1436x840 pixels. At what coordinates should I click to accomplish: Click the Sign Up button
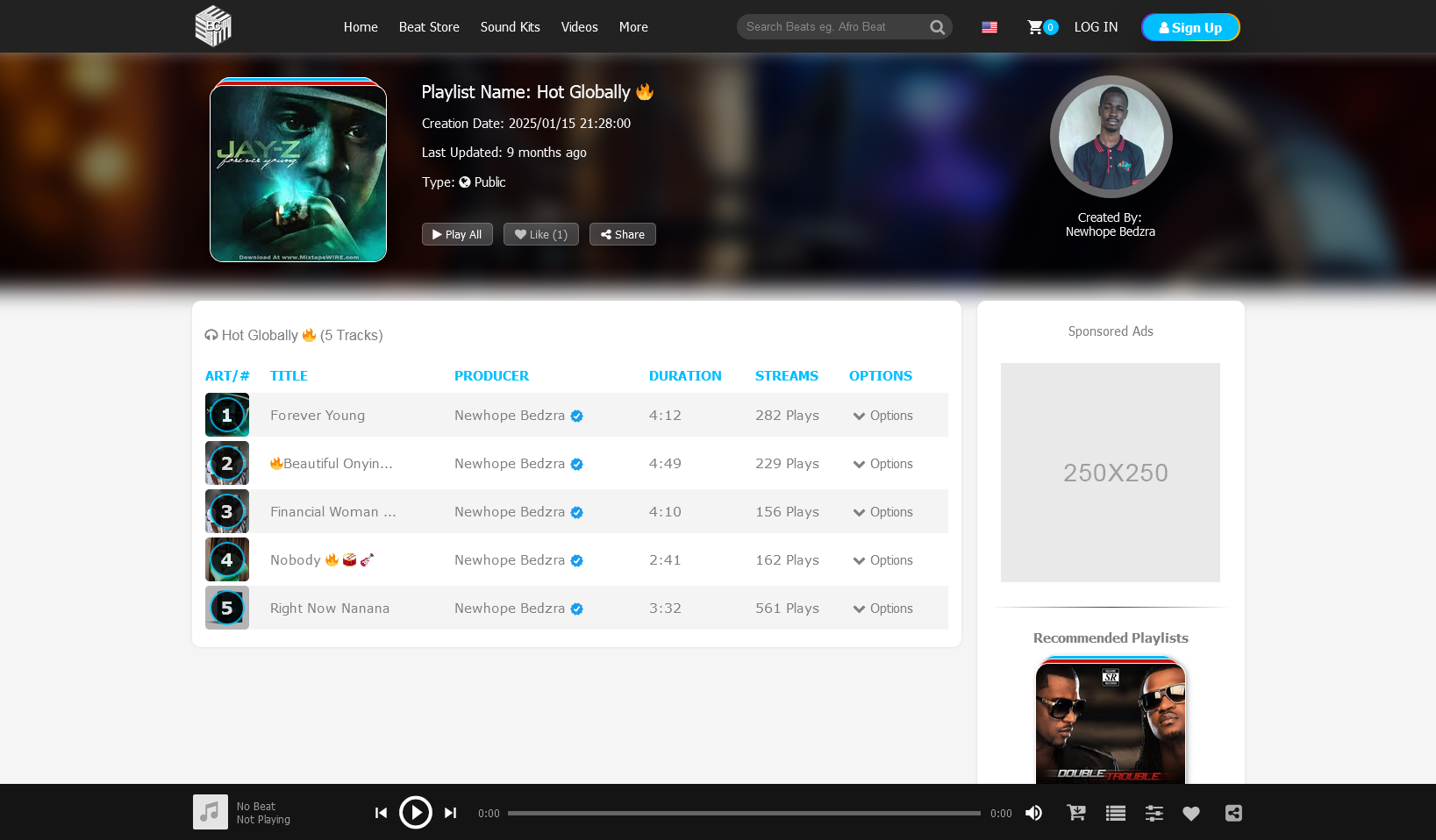pos(1190,27)
